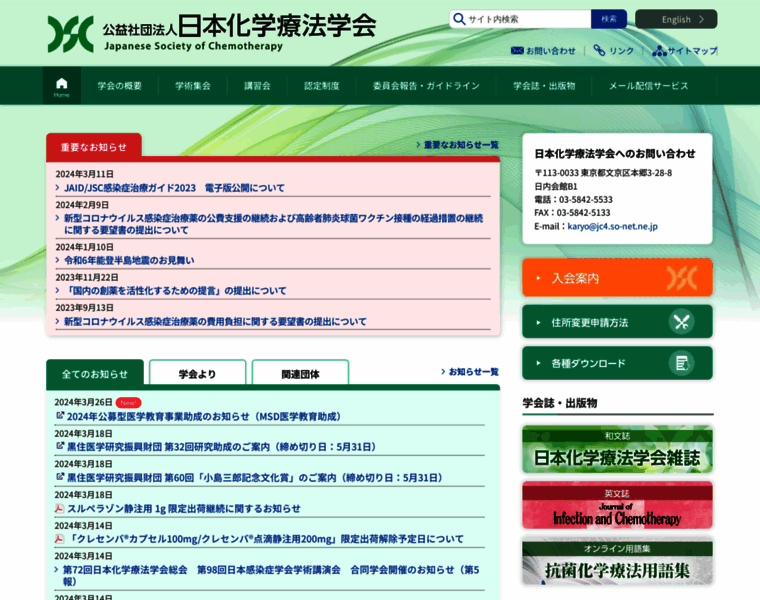Screen dimensions: 760x600
Task: Open 講習会 menu
Action: (257, 86)
